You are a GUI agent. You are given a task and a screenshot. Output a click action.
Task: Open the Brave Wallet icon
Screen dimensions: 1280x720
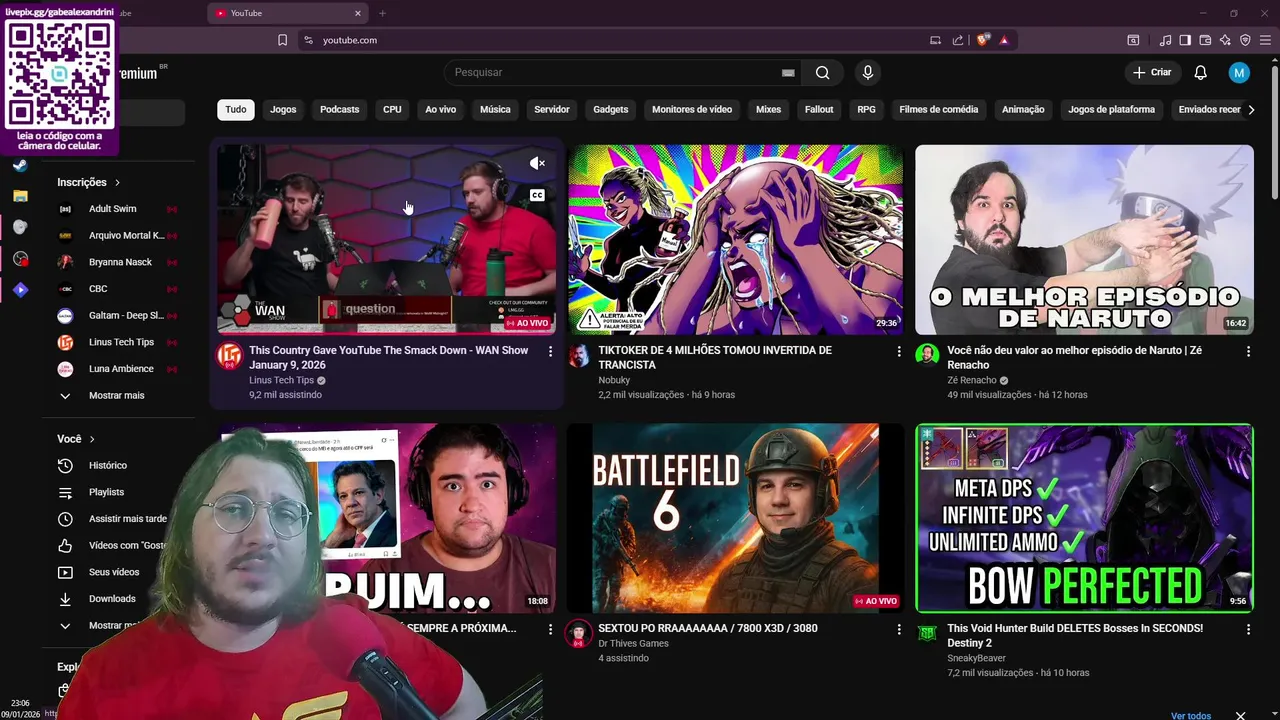tap(1205, 40)
